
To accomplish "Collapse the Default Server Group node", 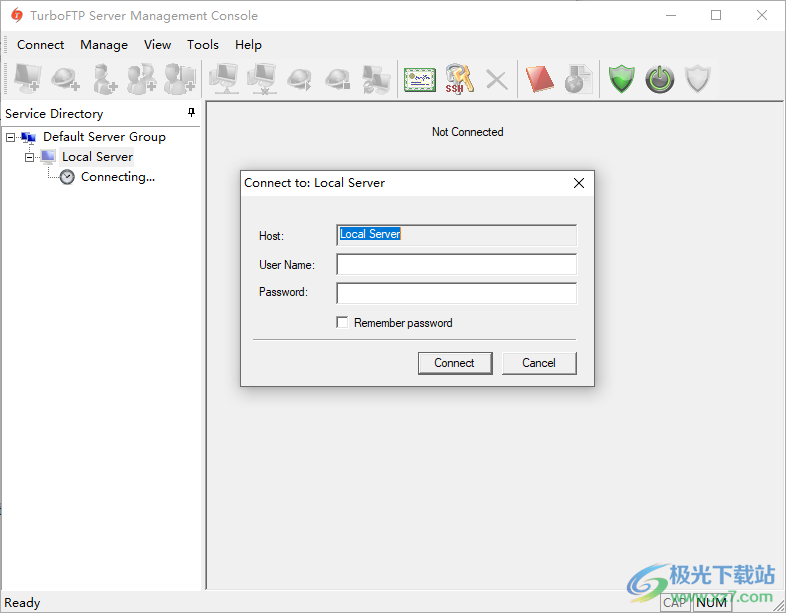I will [x=11, y=137].
